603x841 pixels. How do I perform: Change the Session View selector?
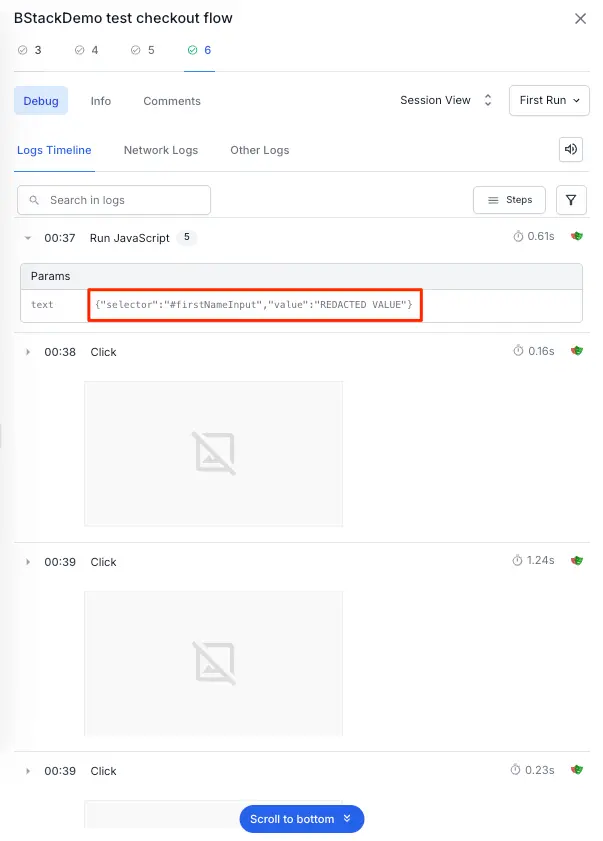(446, 100)
